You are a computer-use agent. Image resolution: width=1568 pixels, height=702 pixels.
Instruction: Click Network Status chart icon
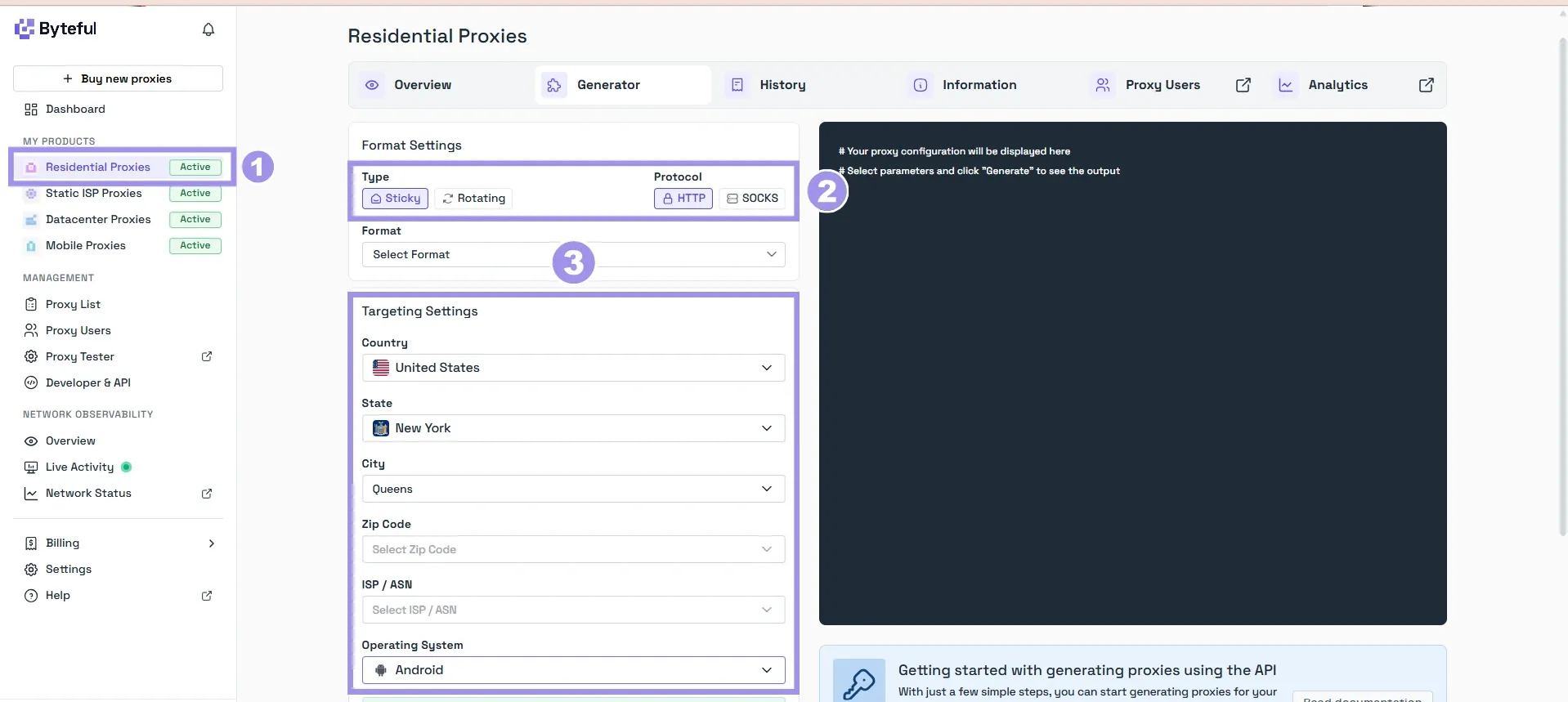(31, 494)
